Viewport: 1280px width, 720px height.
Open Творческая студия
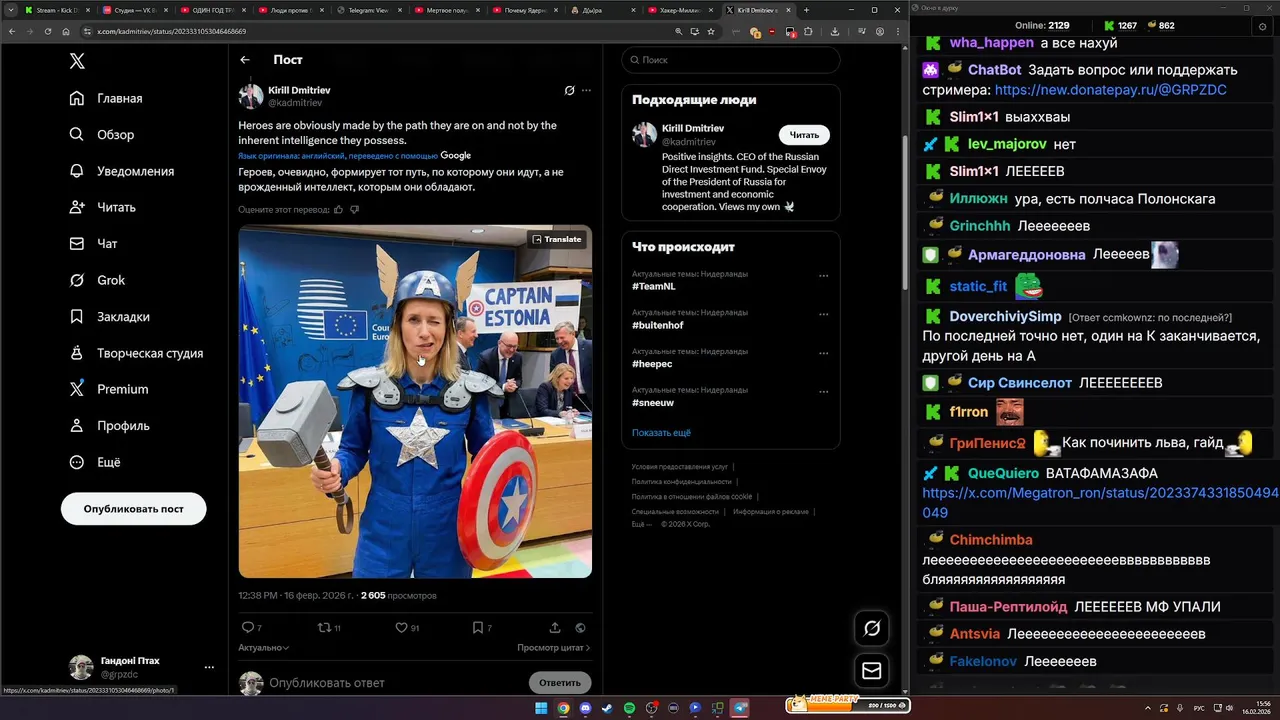[x=136, y=353]
